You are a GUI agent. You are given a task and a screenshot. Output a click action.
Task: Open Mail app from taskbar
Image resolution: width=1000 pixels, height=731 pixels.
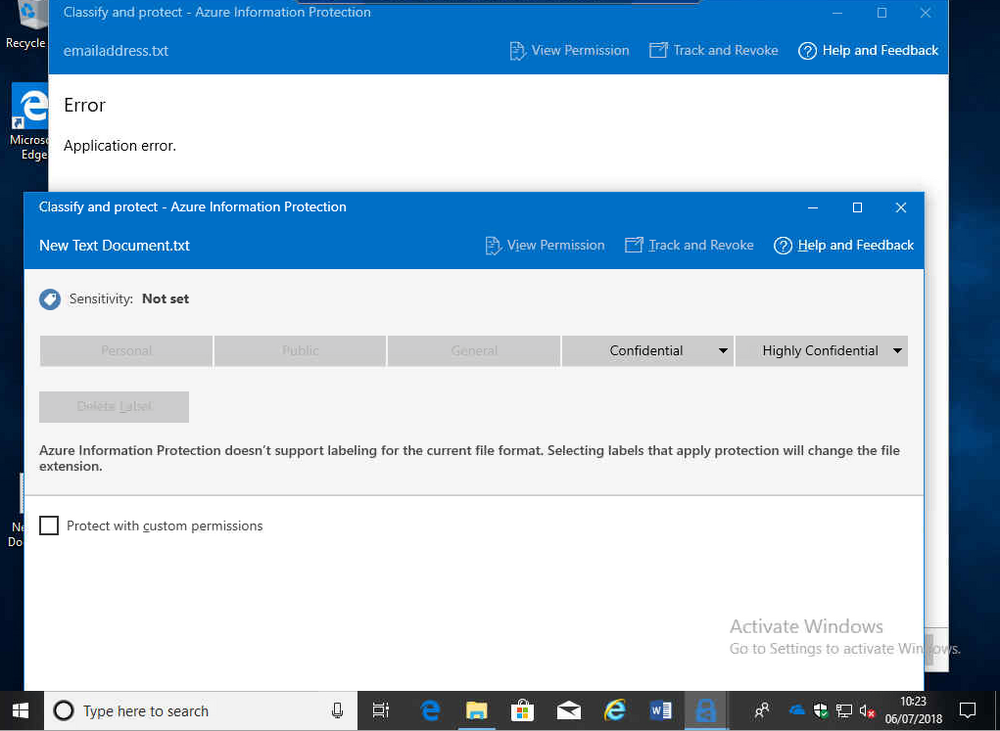[x=569, y=711]
